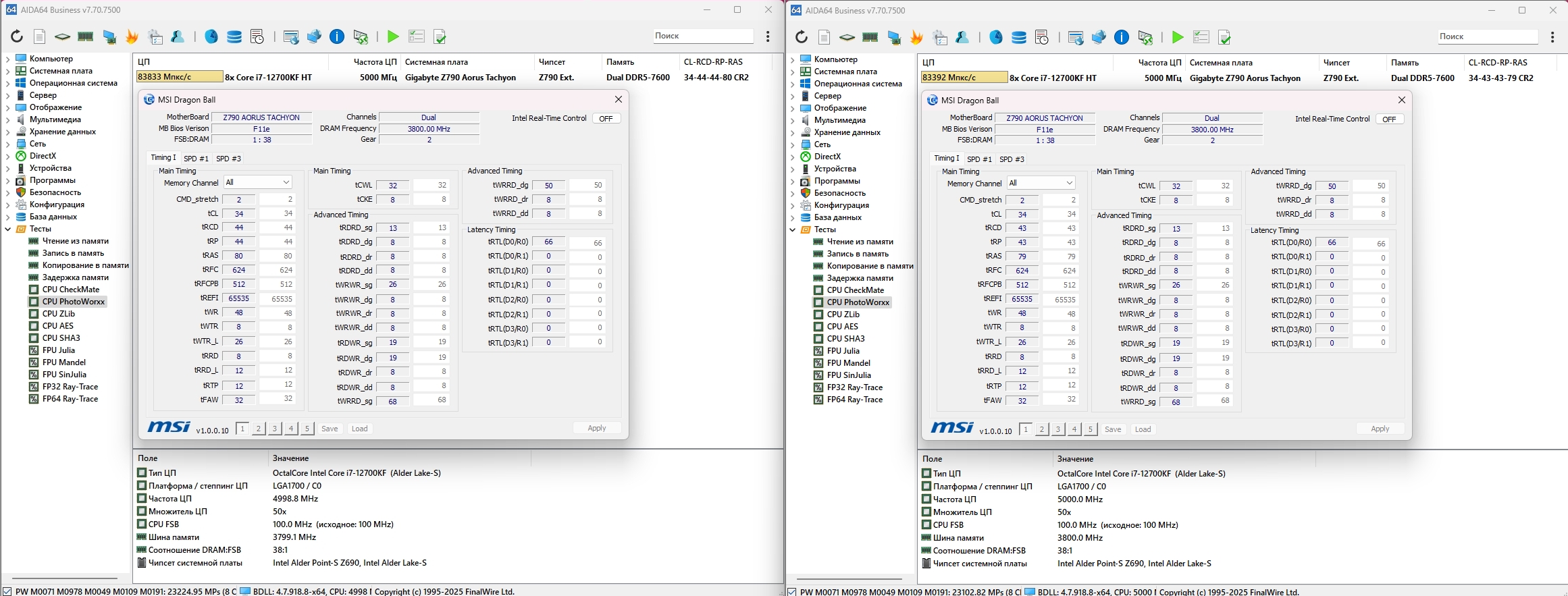The image size is (1568, 596).
Task: Click the tCL value 34 field in left dialog
Action: coord(239,214)
